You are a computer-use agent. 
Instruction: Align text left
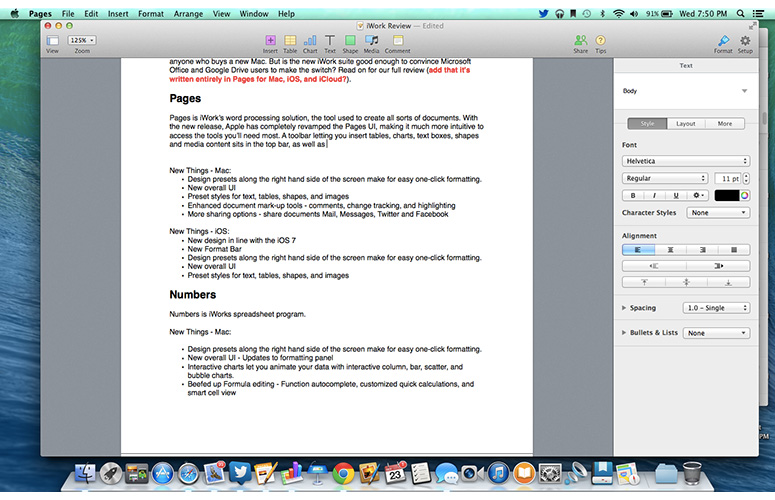pyautogui.click(x=638, y=250)
